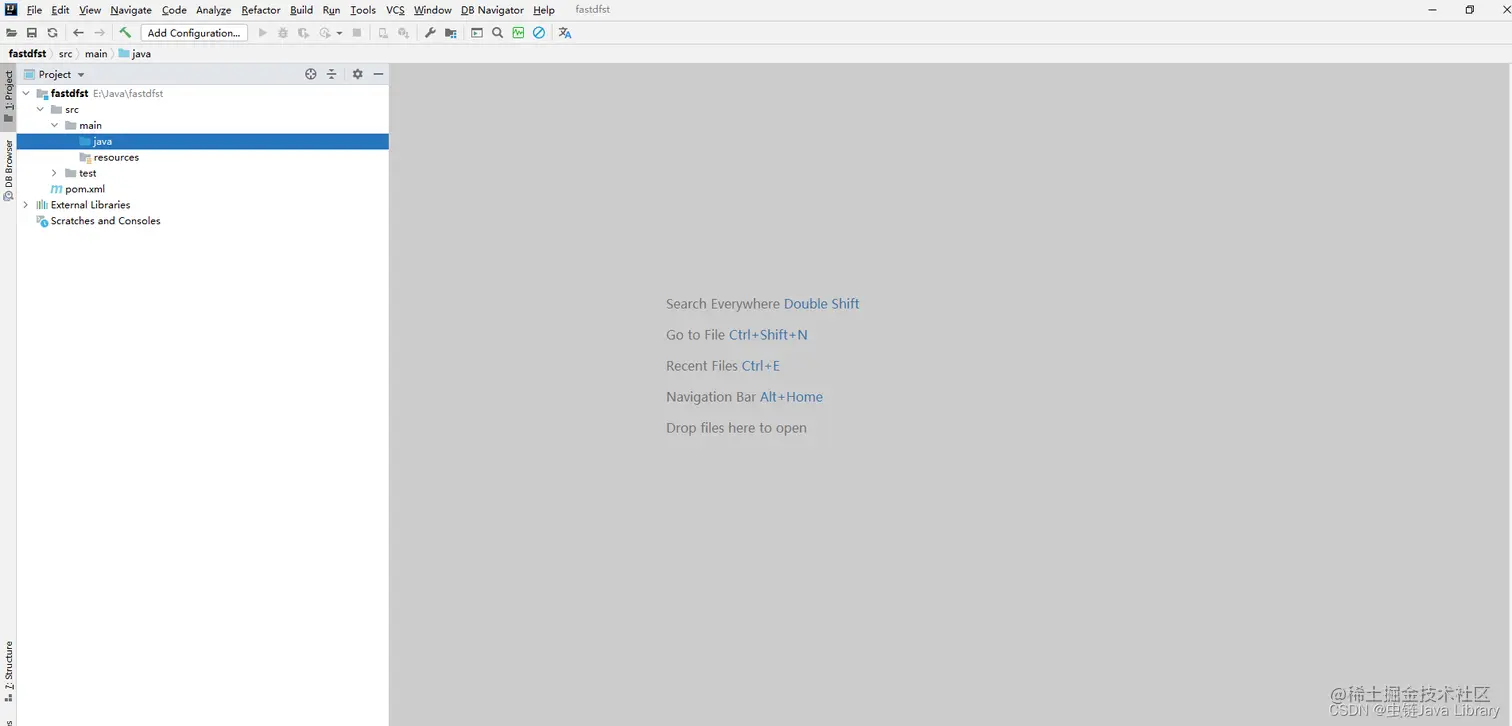Click the Stop square icon
Image resolution: width=1512 pixels, height=726 pixels.
[x=357, y=33]
